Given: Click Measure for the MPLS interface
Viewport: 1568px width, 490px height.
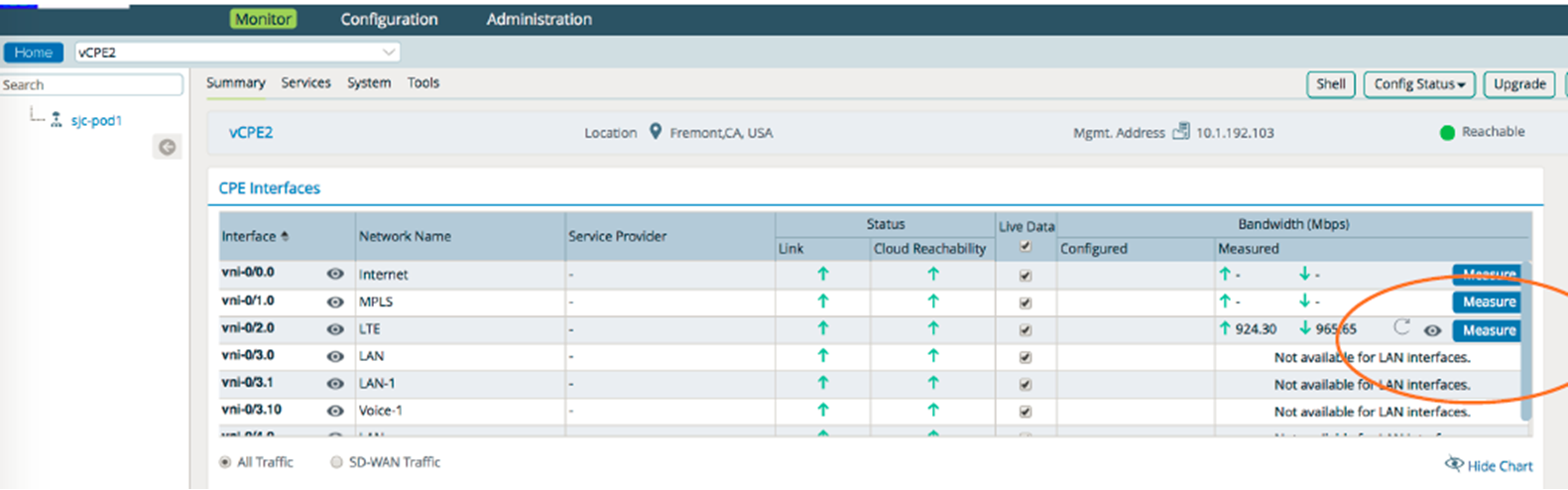Looking at the screenshot, I should [x=1488, y=302].
